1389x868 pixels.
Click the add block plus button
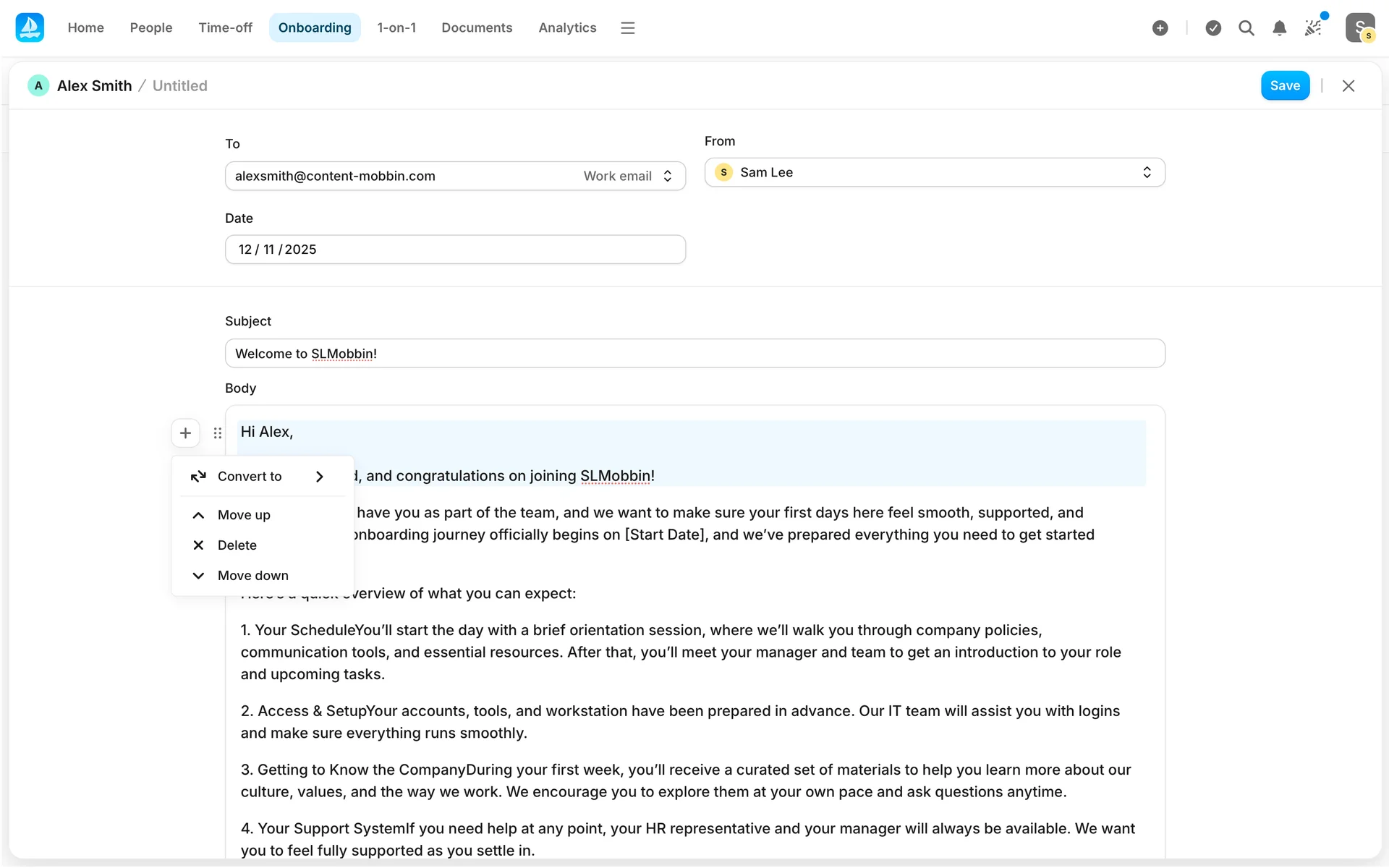185,433
